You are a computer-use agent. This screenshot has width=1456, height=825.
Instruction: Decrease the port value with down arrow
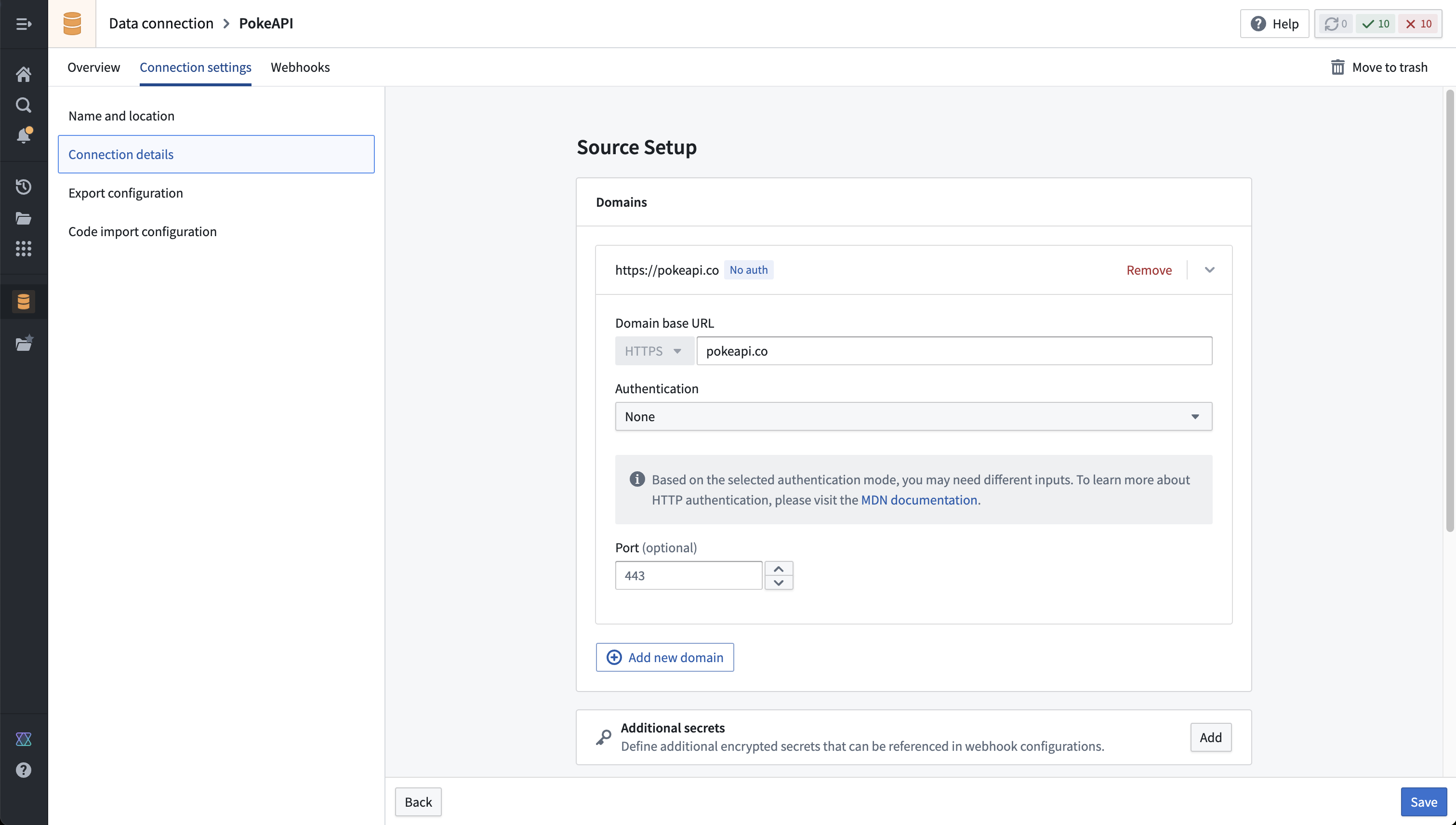pos(779,583)
